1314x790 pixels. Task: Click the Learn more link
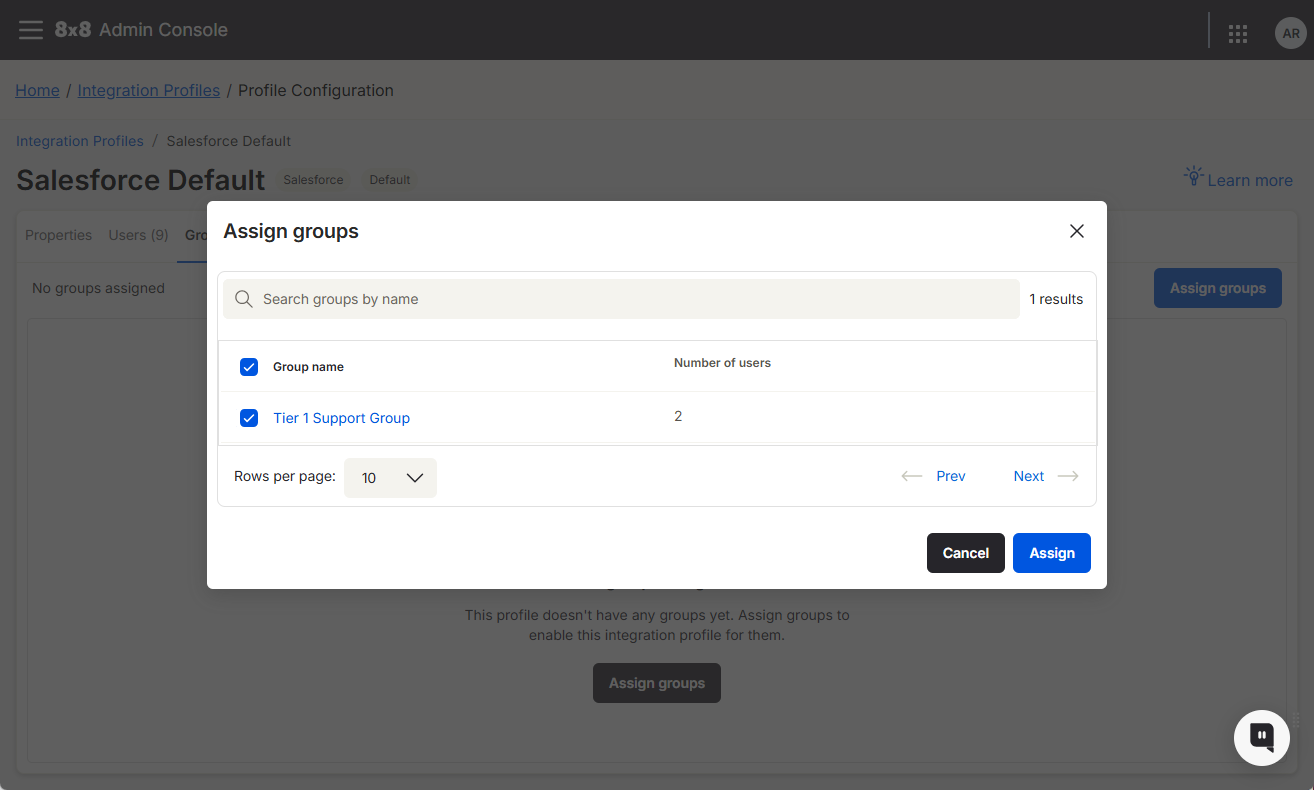(x=1250, y=180)
